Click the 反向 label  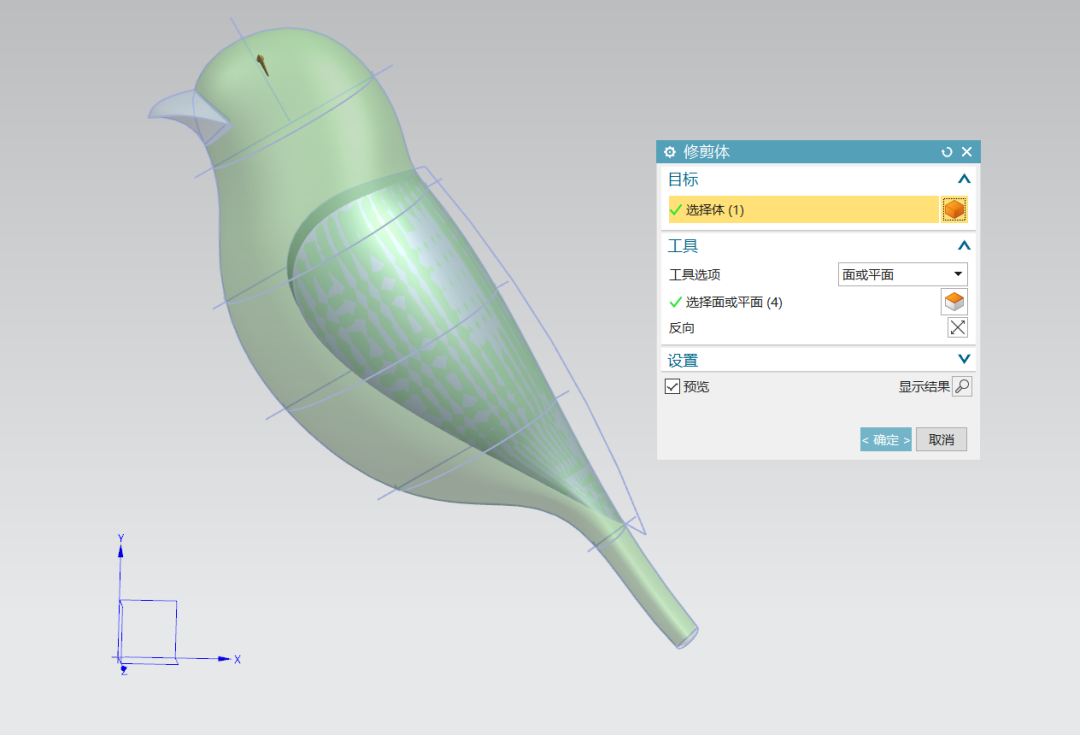(682, 328)
